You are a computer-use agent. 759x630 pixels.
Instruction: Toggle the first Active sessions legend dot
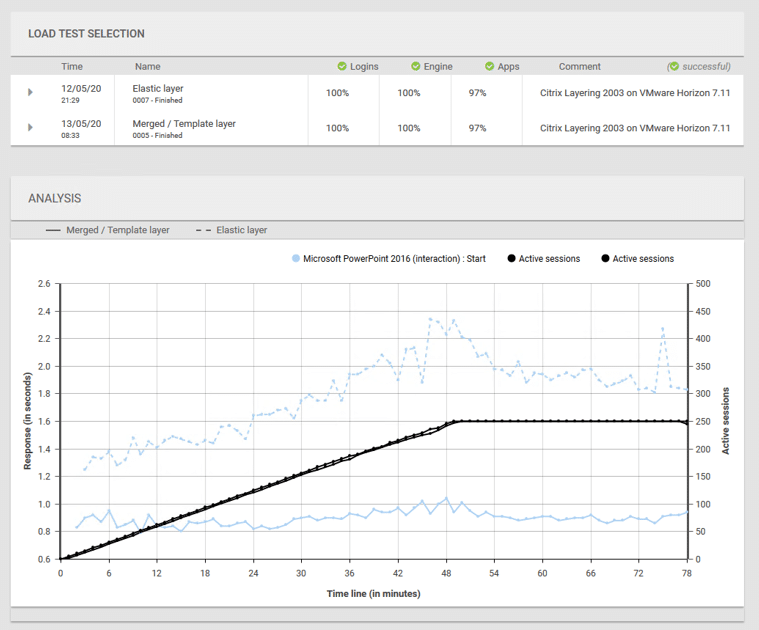(511, 258)
